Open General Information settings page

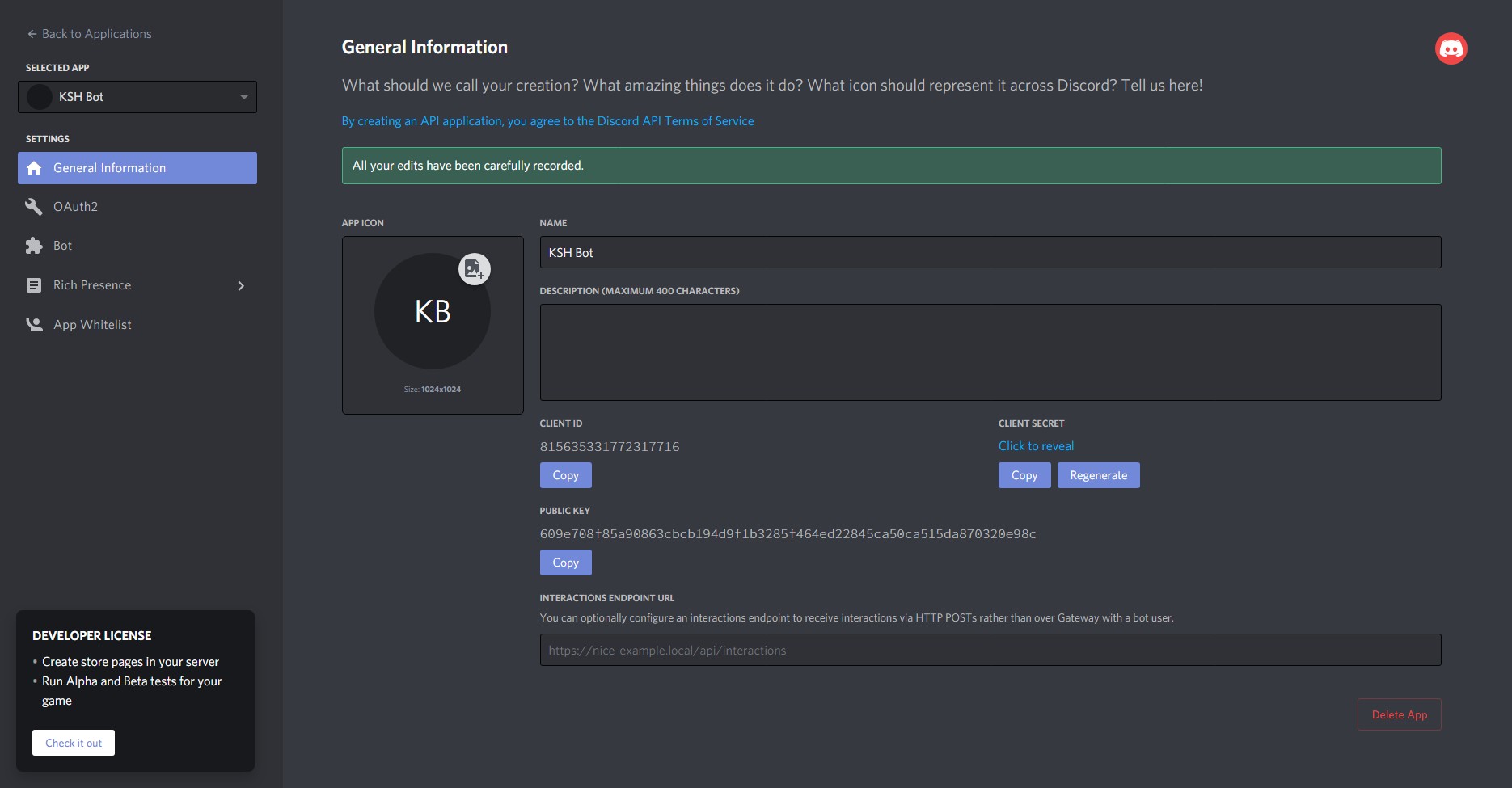tap(137, 168)
